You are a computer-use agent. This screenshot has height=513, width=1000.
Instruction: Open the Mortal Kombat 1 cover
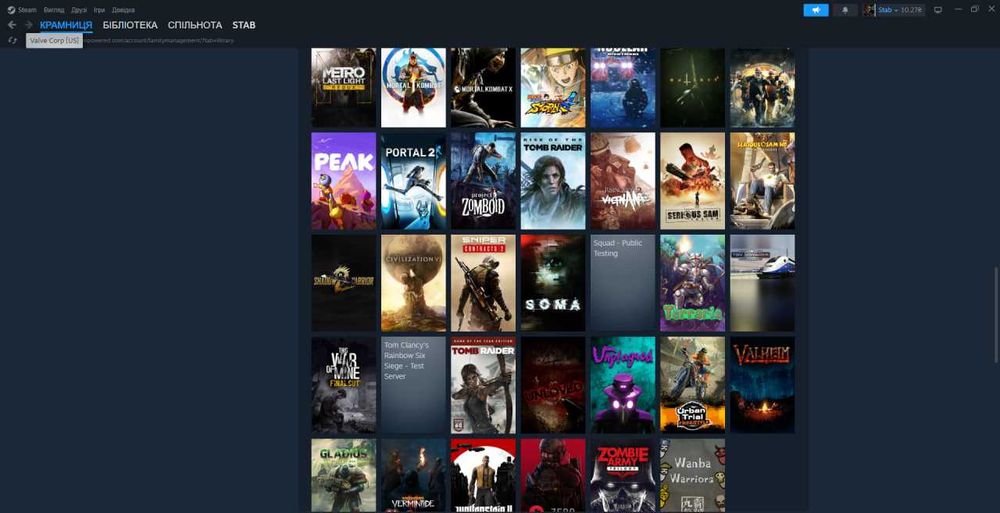pyautogui.click(x=413, y=87)
